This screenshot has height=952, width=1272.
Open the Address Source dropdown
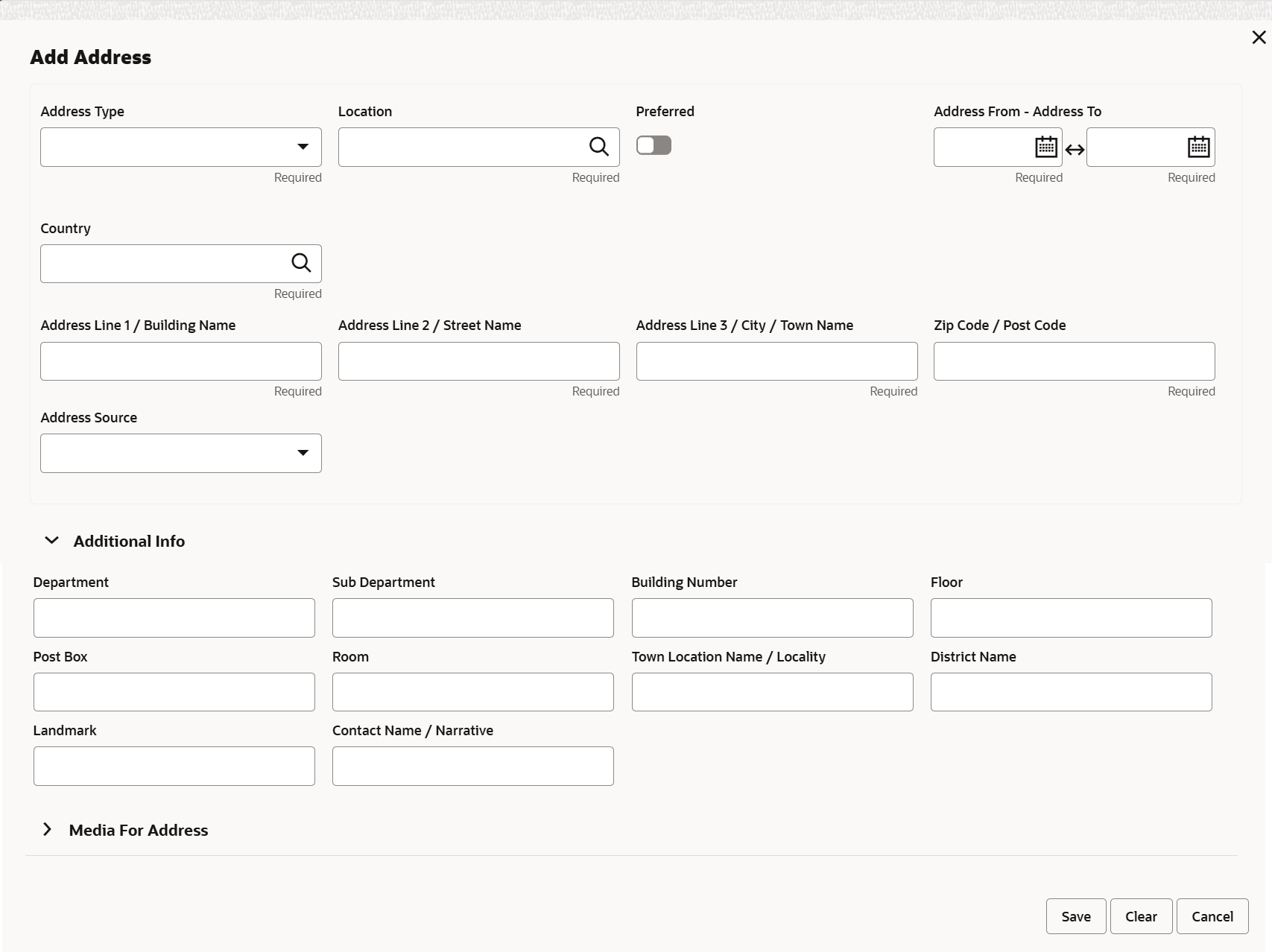pos(181,453)
